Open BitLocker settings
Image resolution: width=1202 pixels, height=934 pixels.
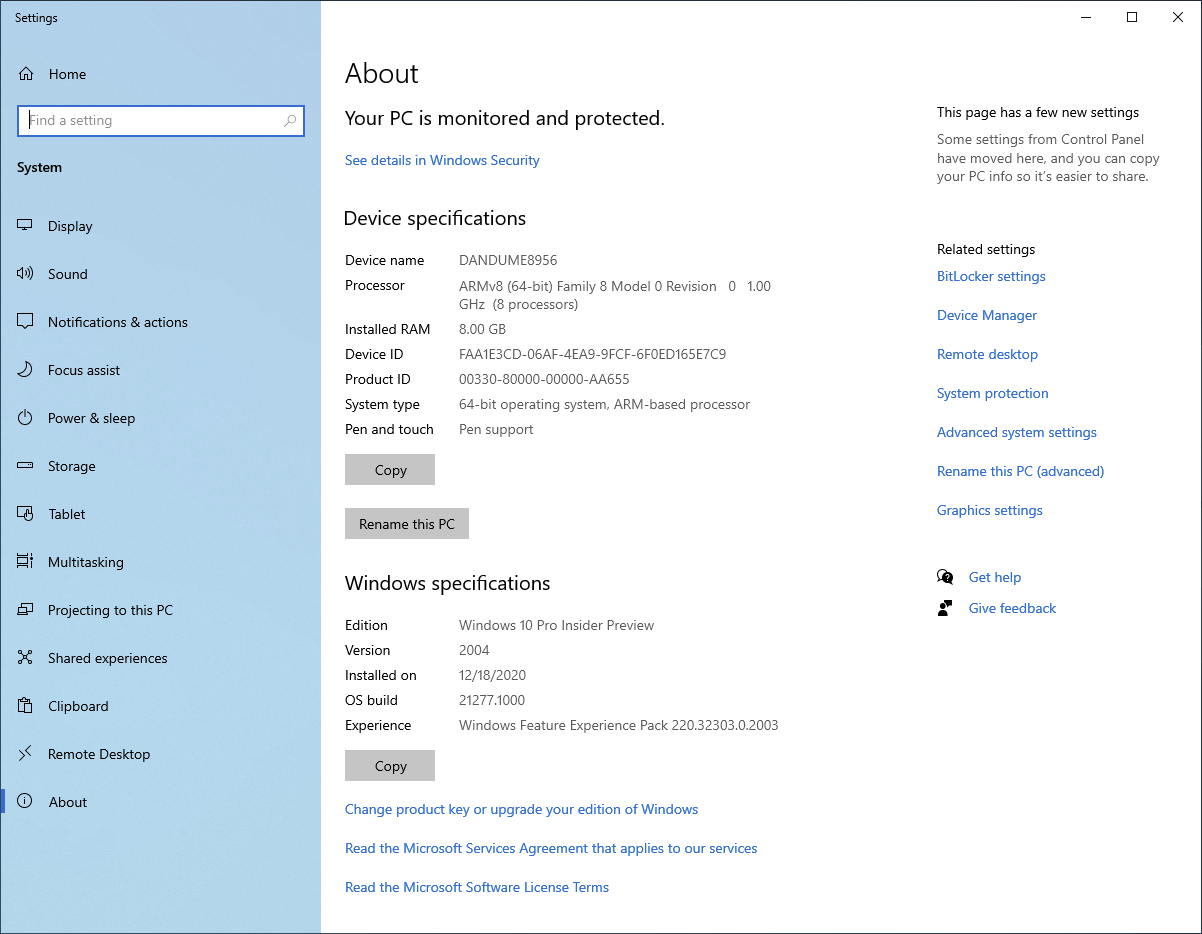click(991, 276)
